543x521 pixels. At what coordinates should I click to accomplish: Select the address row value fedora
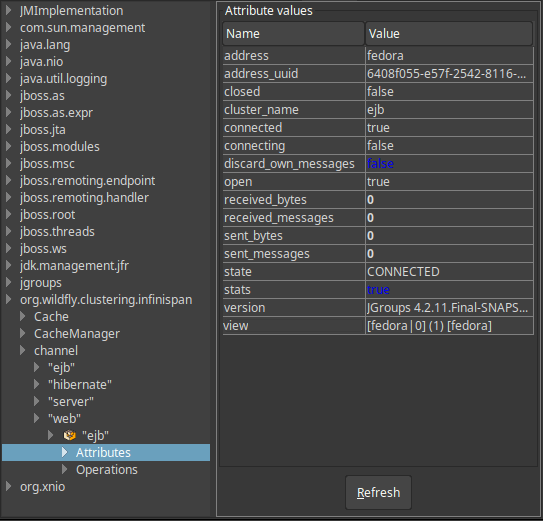(x=449, y=55)
